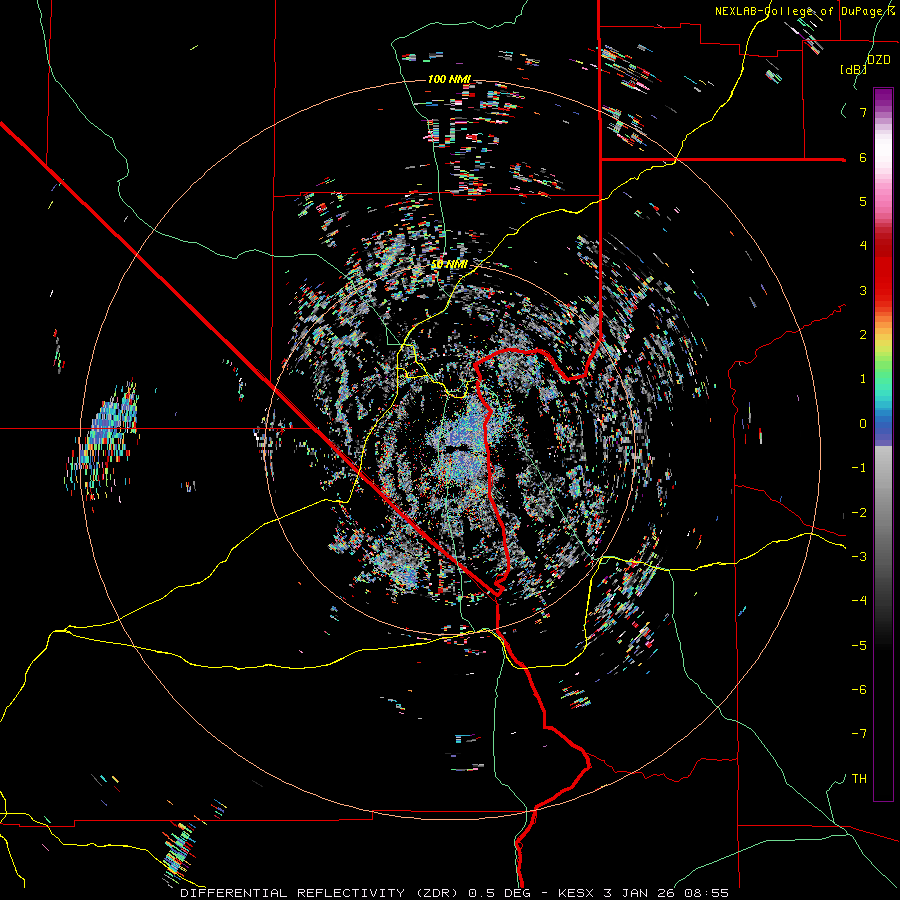Click the 5 dB tick label on scale
Viewport: 900px width, 900px height.
pyautogui.click(x=863, y=201)
